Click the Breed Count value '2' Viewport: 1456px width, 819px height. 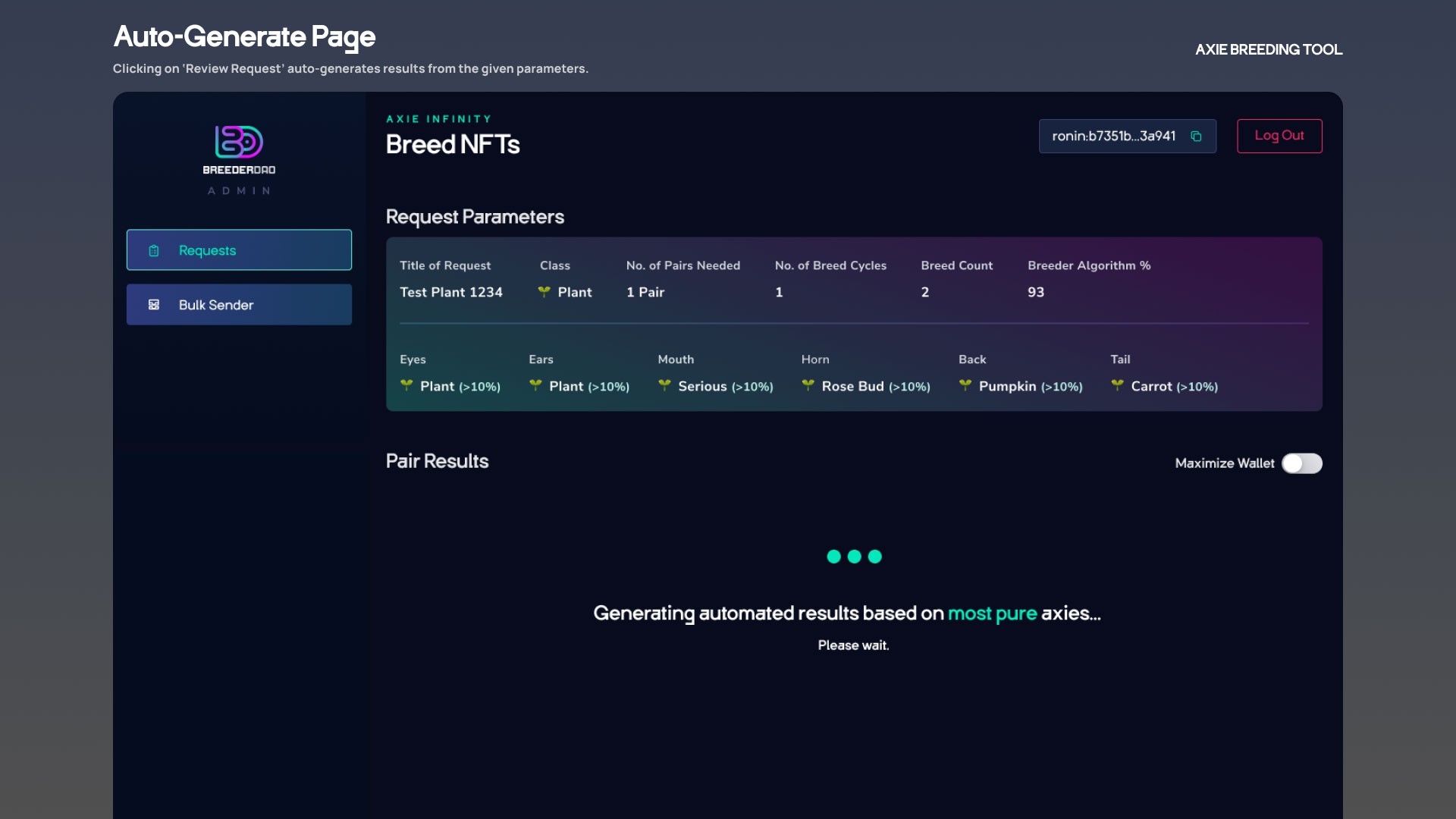pos(925,292)
